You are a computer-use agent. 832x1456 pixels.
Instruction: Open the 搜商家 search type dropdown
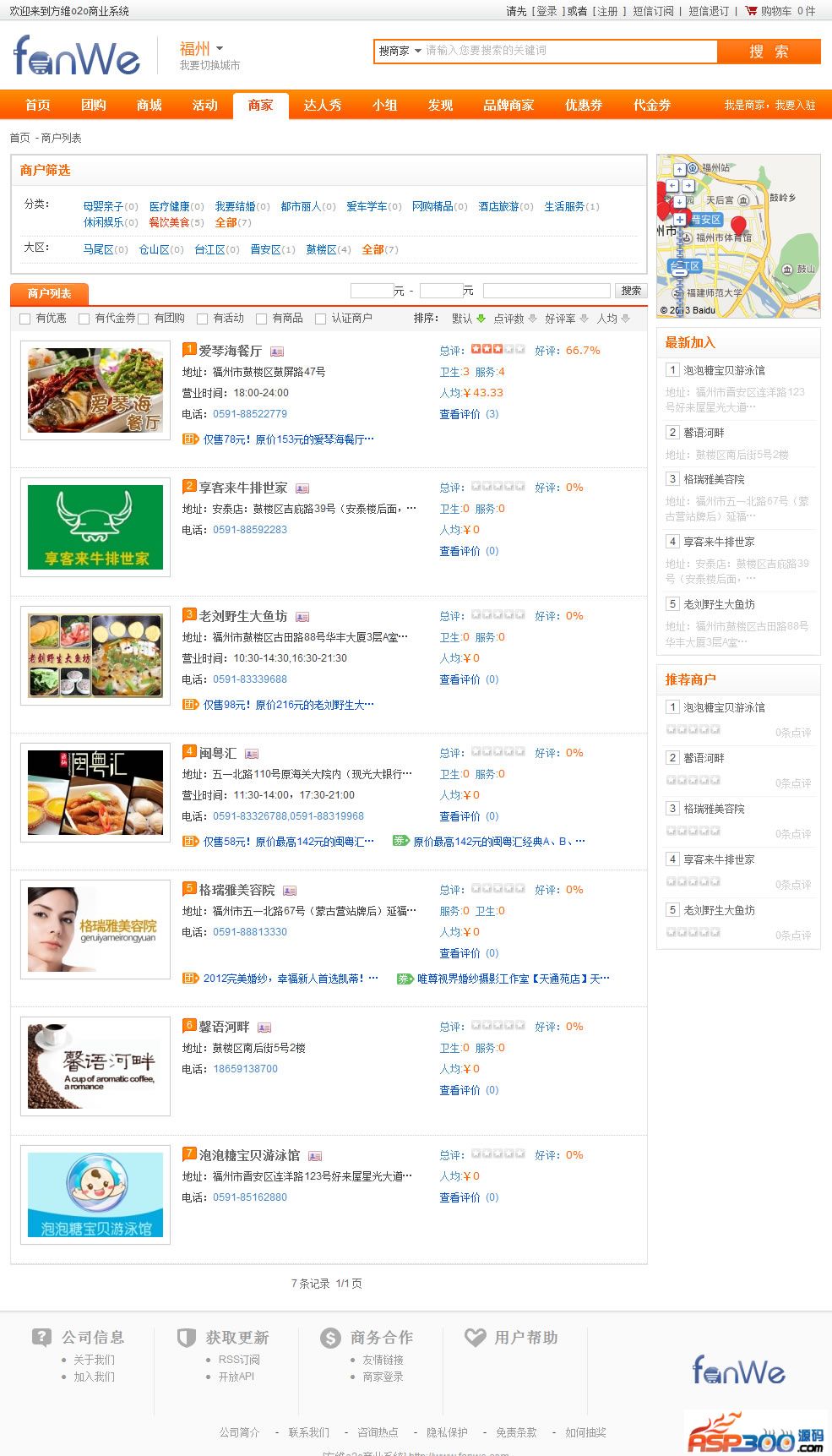tap(400, 51)
